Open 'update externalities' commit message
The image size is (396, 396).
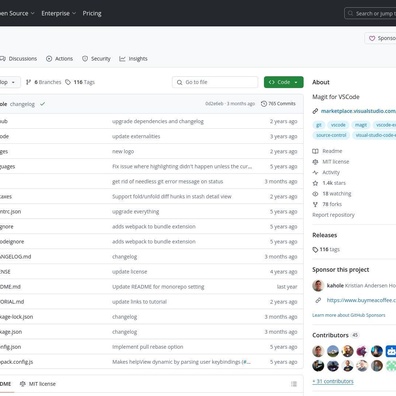pyautogui.click(x=136, y=136)
